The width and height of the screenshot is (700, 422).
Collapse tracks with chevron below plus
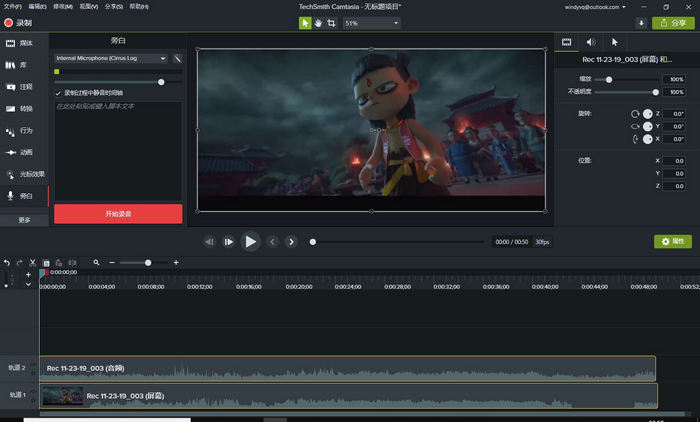28,284
